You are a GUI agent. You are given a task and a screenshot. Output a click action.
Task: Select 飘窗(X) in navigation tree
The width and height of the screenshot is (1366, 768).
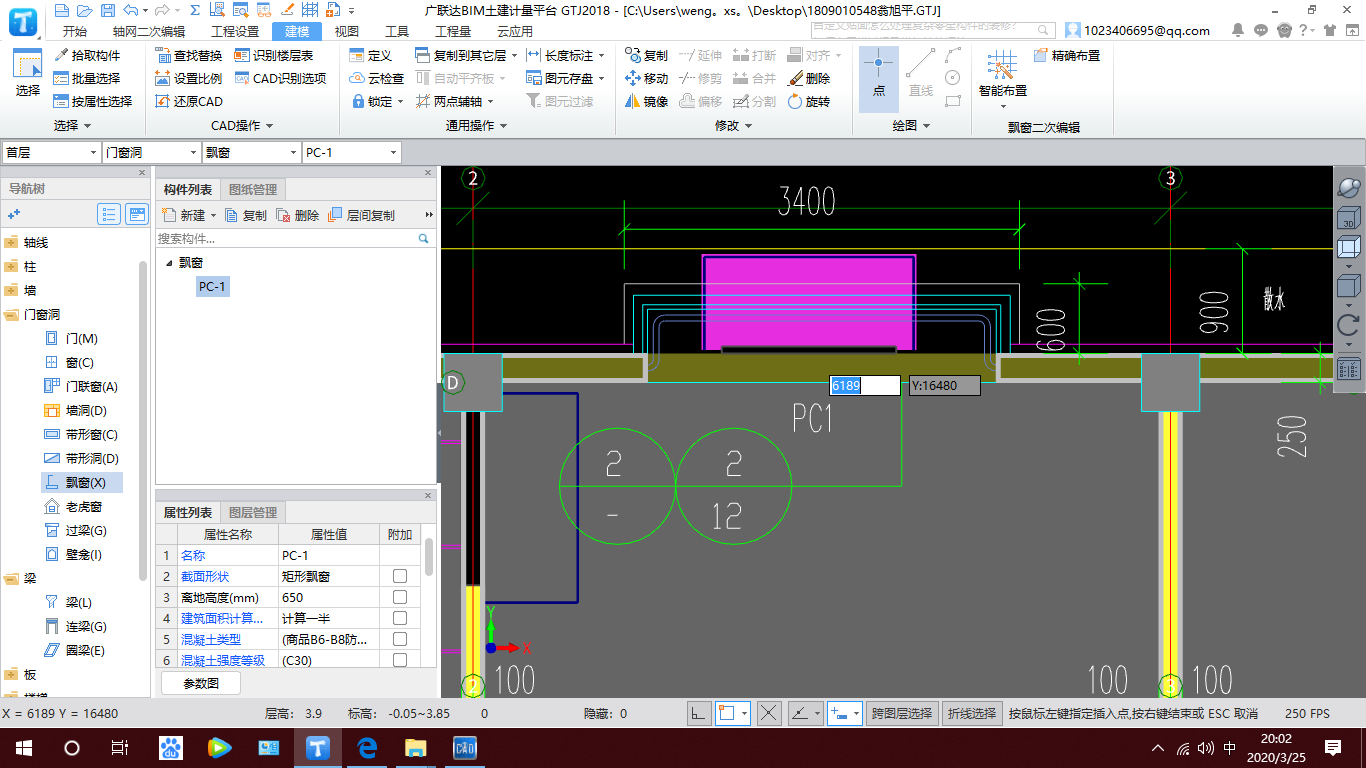point(82,482)
